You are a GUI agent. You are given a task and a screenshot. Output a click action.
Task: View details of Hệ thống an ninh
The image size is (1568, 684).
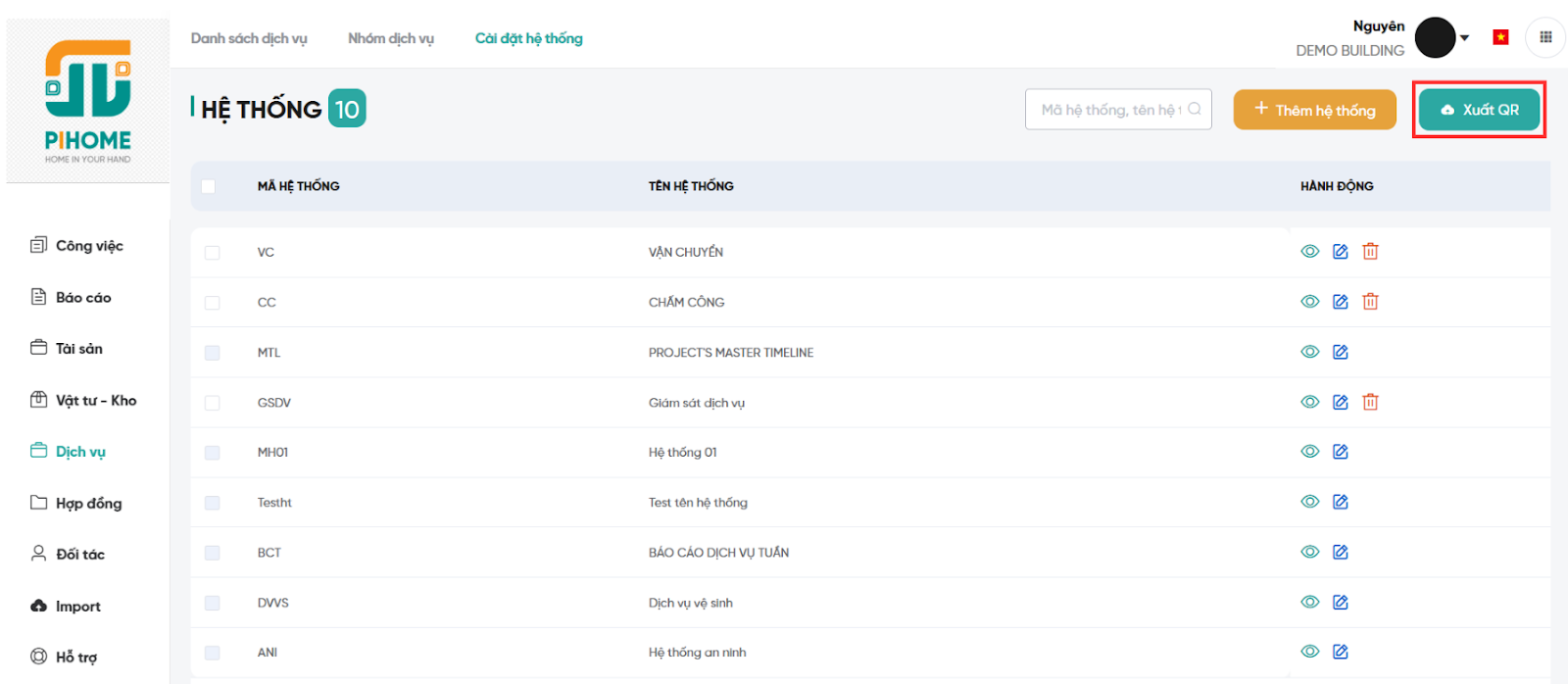click(x=1309, y=652)
